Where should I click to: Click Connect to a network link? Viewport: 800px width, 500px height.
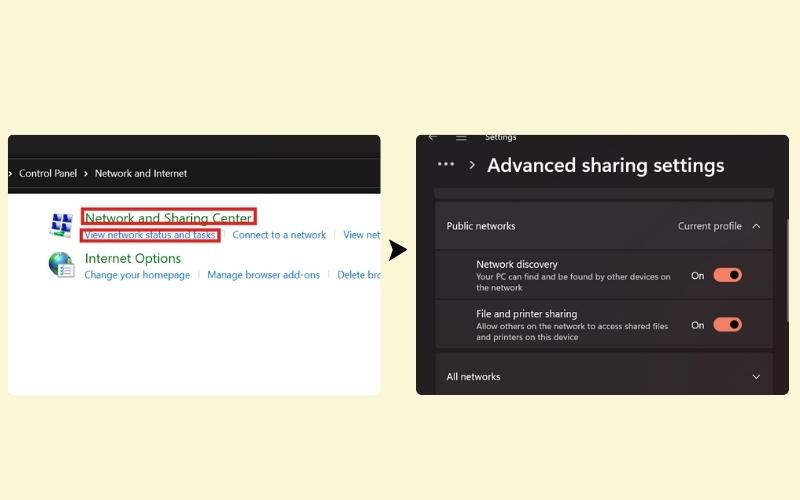tap(279, 235)
